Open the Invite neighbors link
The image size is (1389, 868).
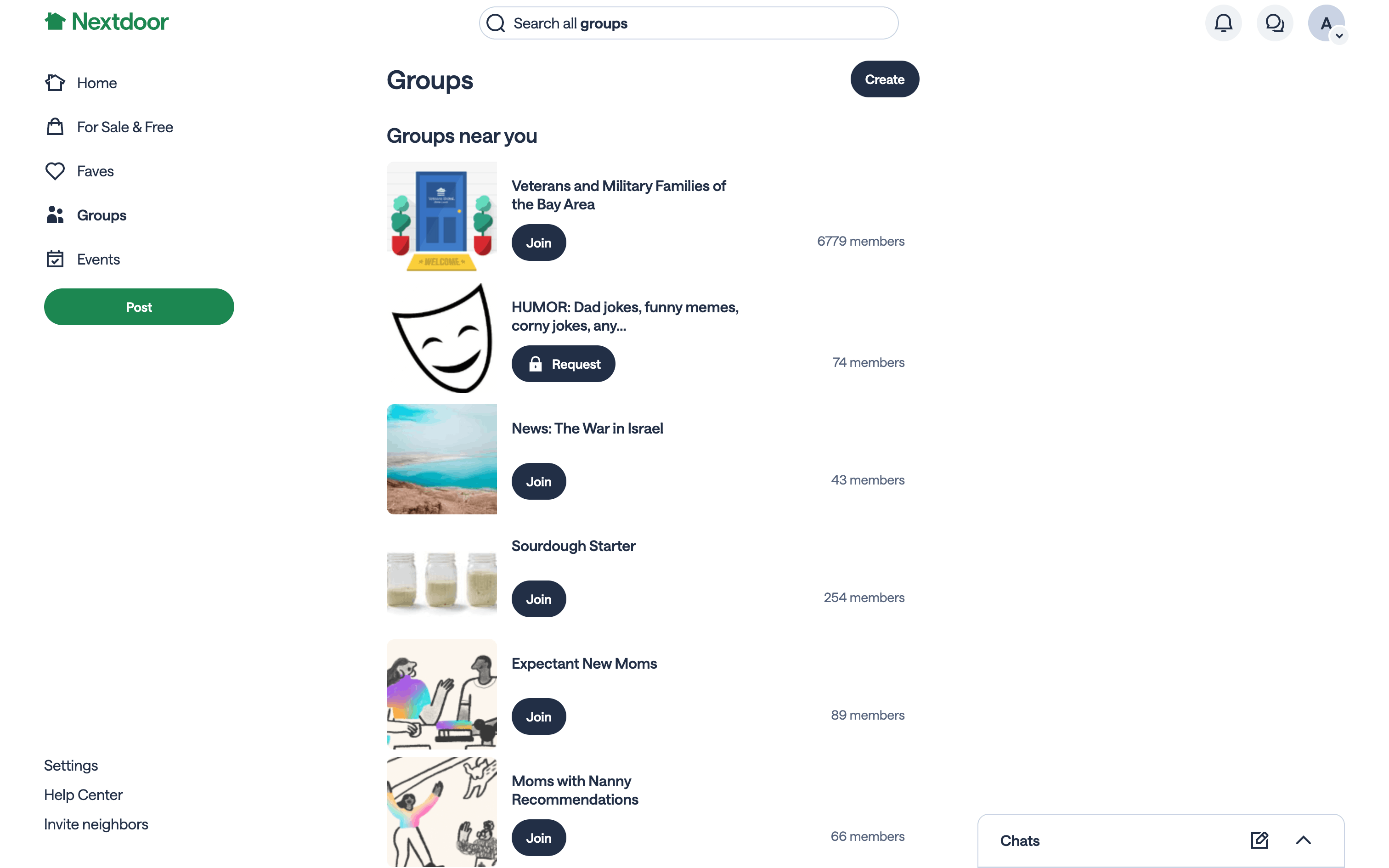pos(96,824)
